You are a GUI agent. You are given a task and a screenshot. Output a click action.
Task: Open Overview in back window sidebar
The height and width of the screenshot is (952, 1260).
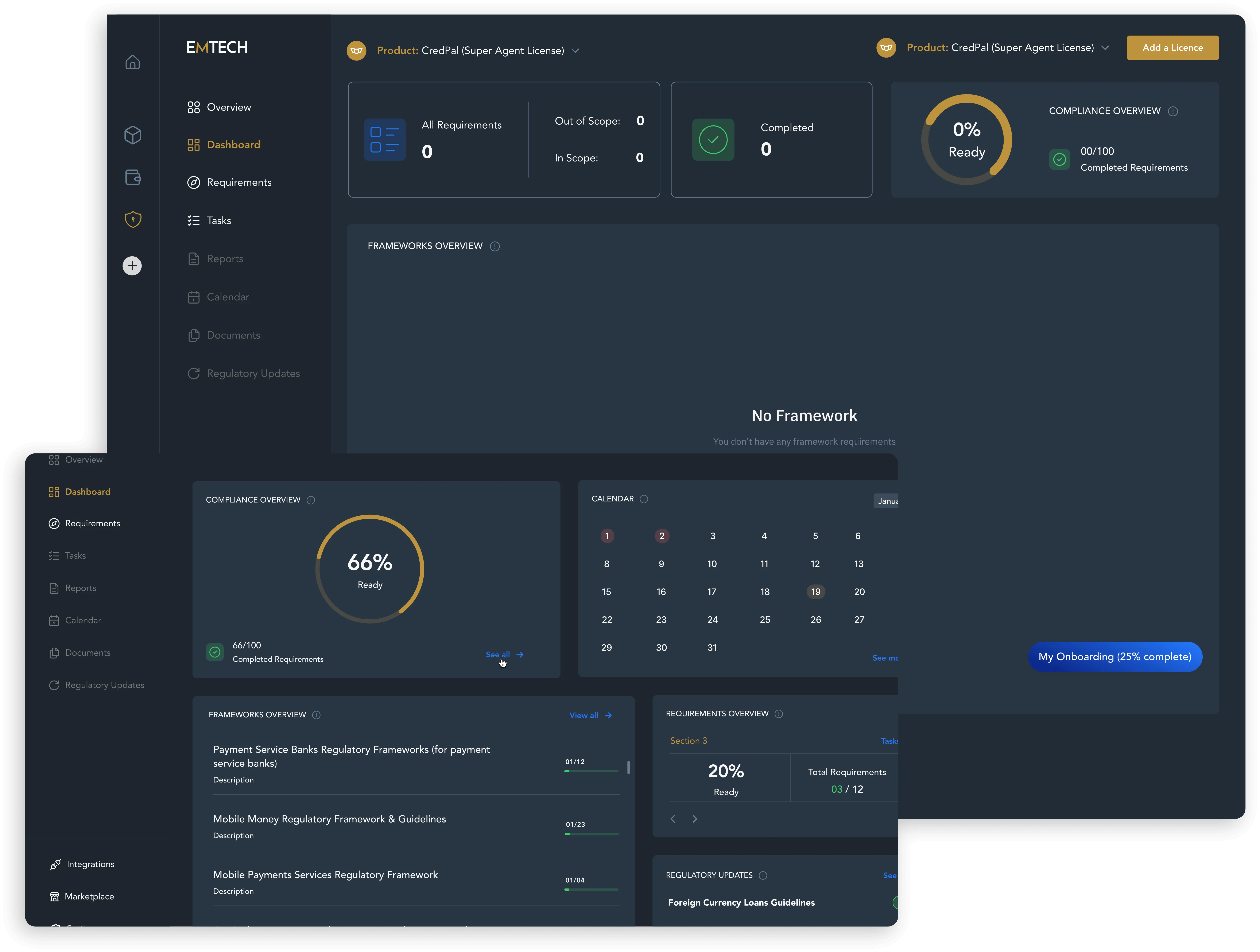(x=219, y=107)
